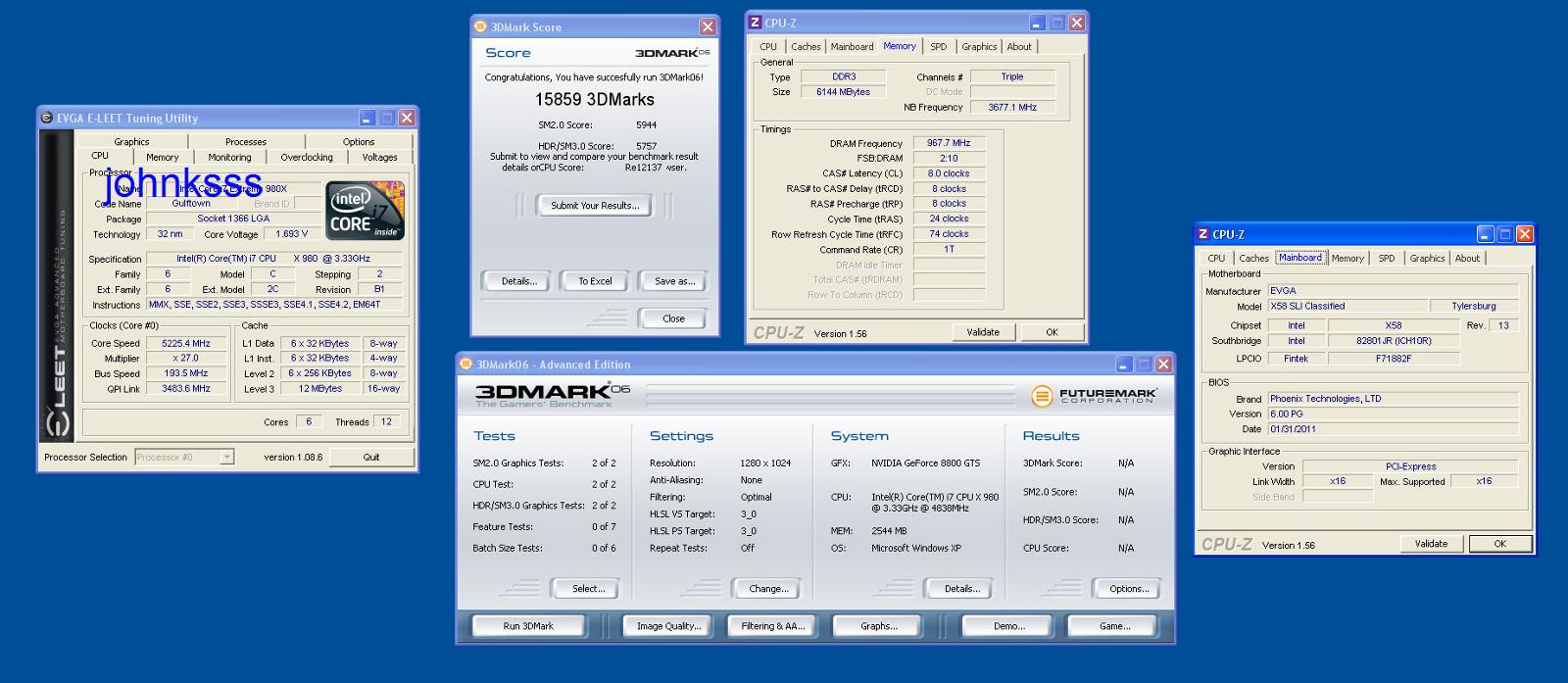Click manufacturer field showing EVGA
Image resolution: width=1568 pixels, height=683 pixels.
1393,291
